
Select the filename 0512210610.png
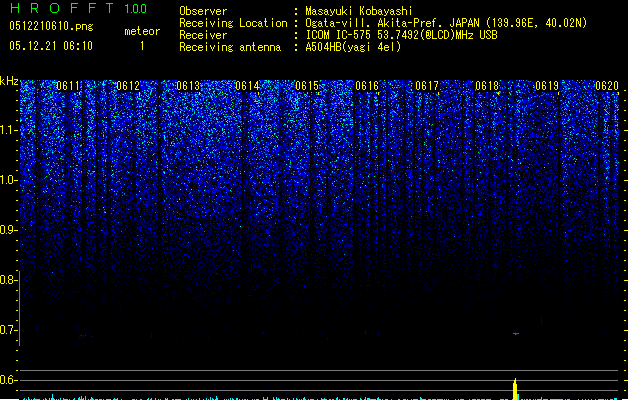pos(51,26)
